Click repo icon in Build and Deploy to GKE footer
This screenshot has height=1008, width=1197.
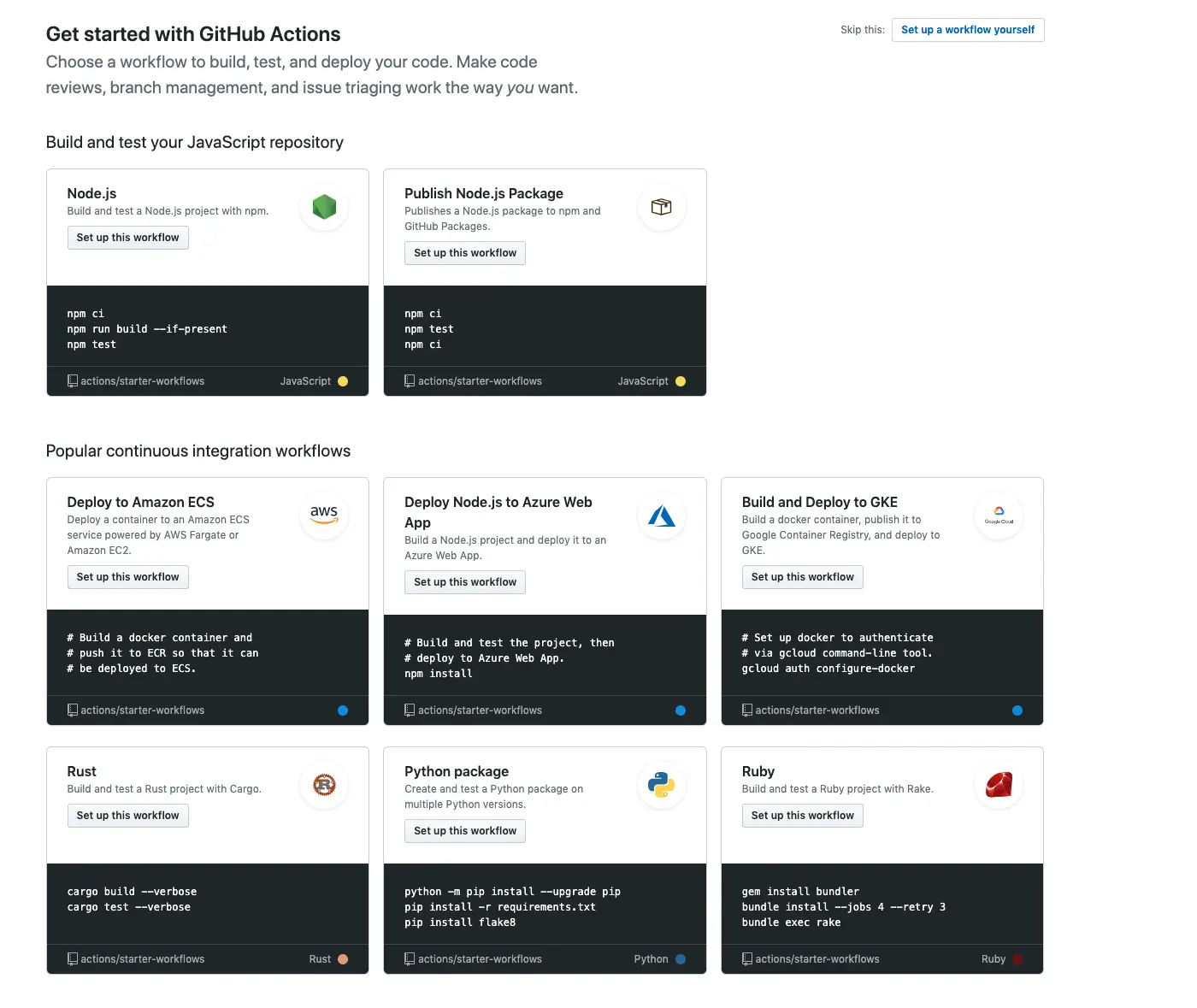[747, 710]
